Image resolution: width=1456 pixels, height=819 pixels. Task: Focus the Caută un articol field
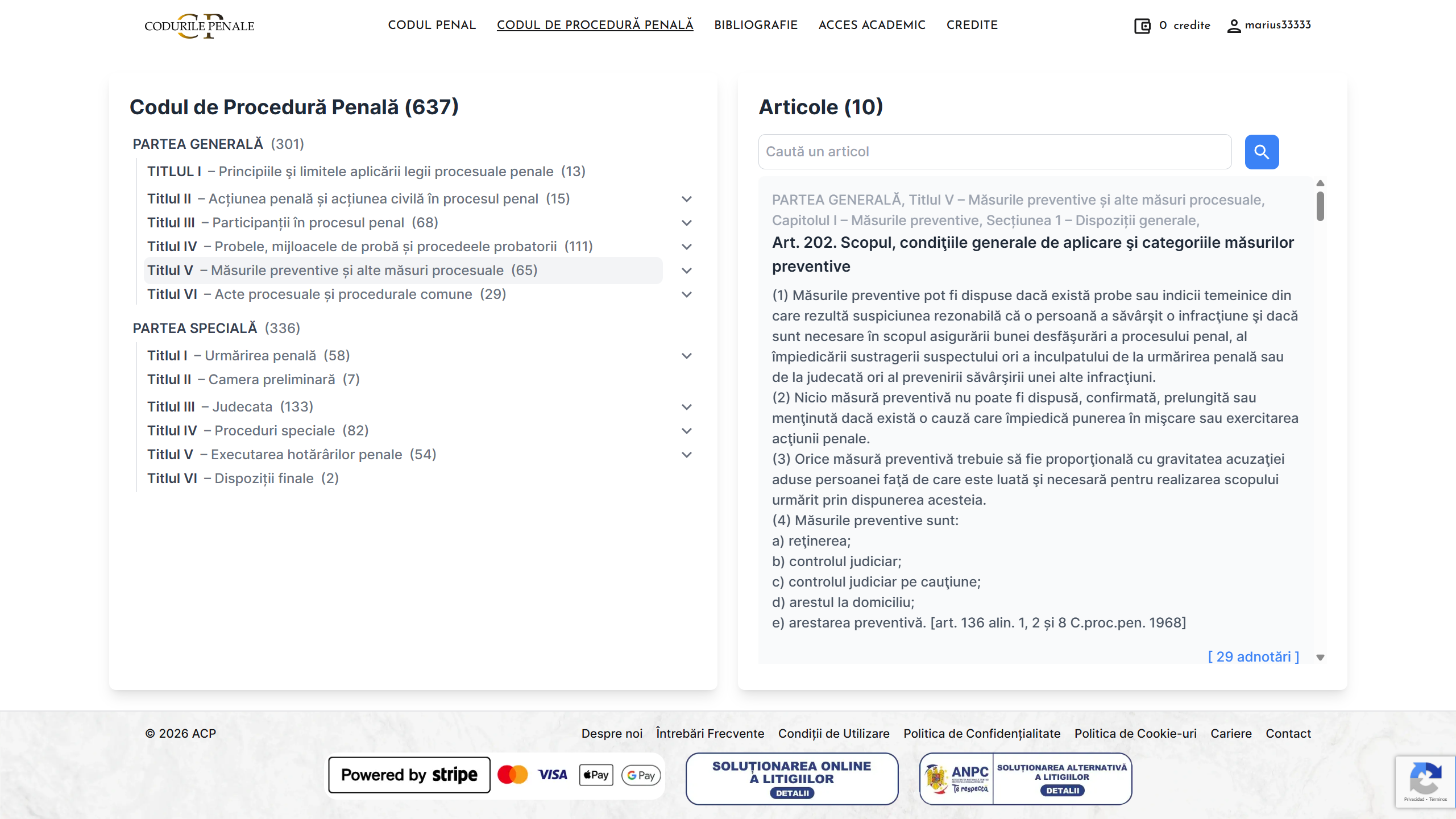(x=994, y=152)
